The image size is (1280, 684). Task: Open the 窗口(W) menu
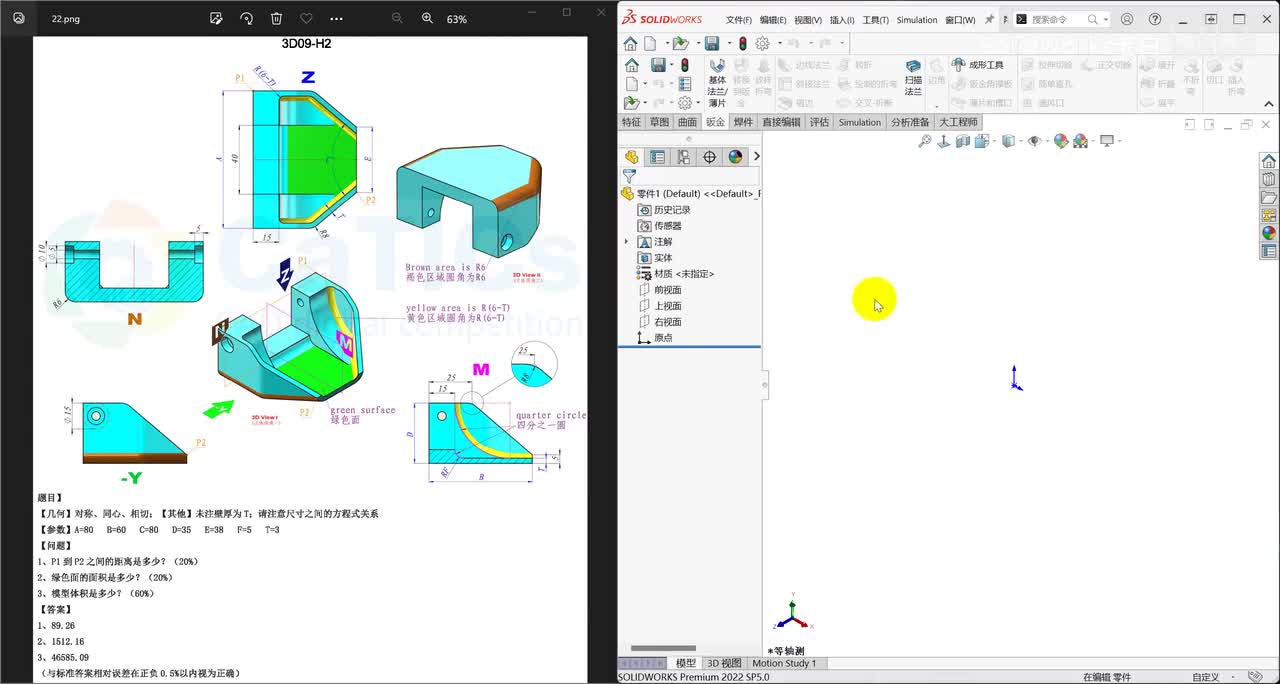tap(960, 20)
